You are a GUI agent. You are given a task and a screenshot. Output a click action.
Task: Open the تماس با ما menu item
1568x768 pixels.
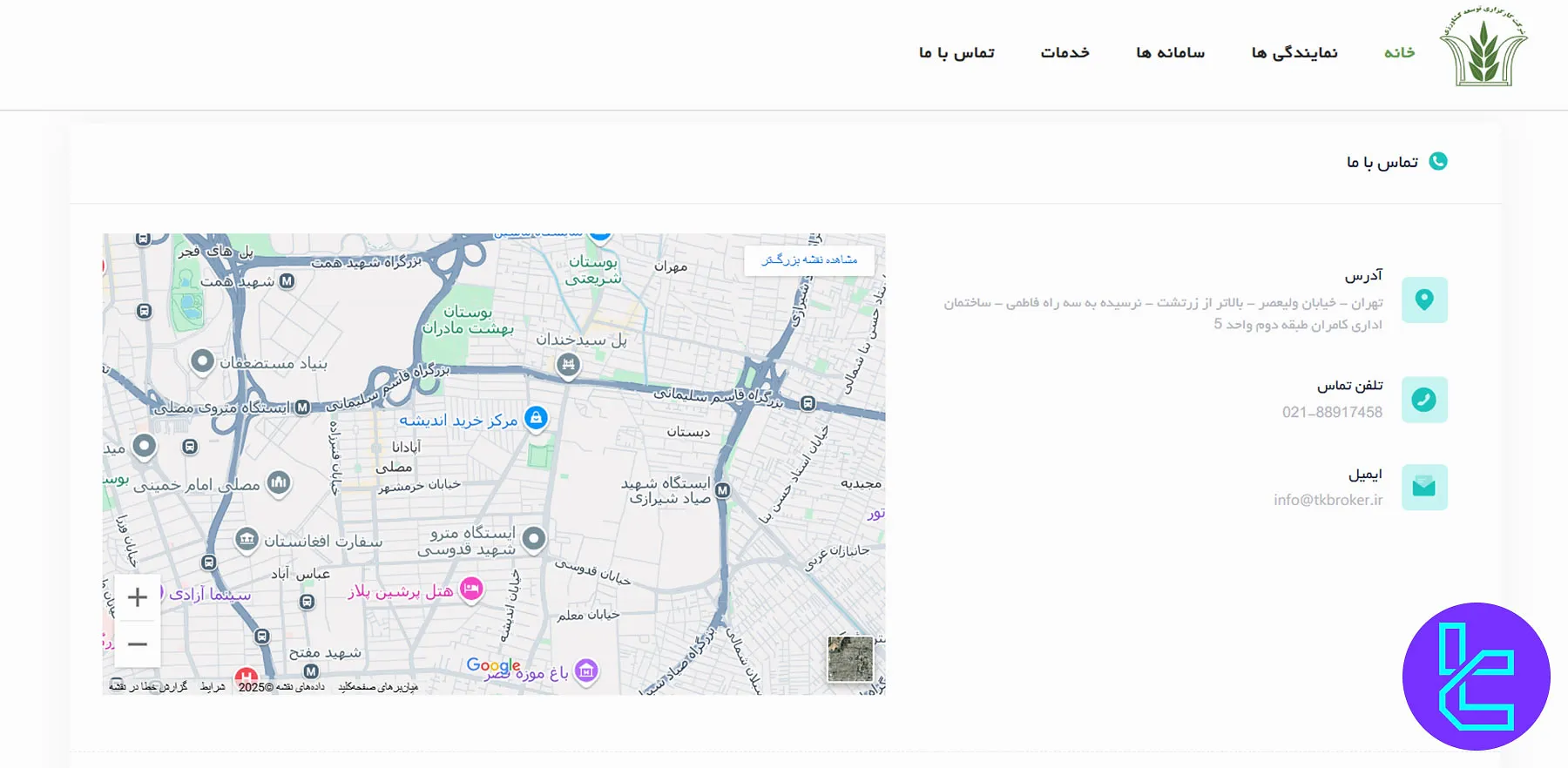(956, 53)
